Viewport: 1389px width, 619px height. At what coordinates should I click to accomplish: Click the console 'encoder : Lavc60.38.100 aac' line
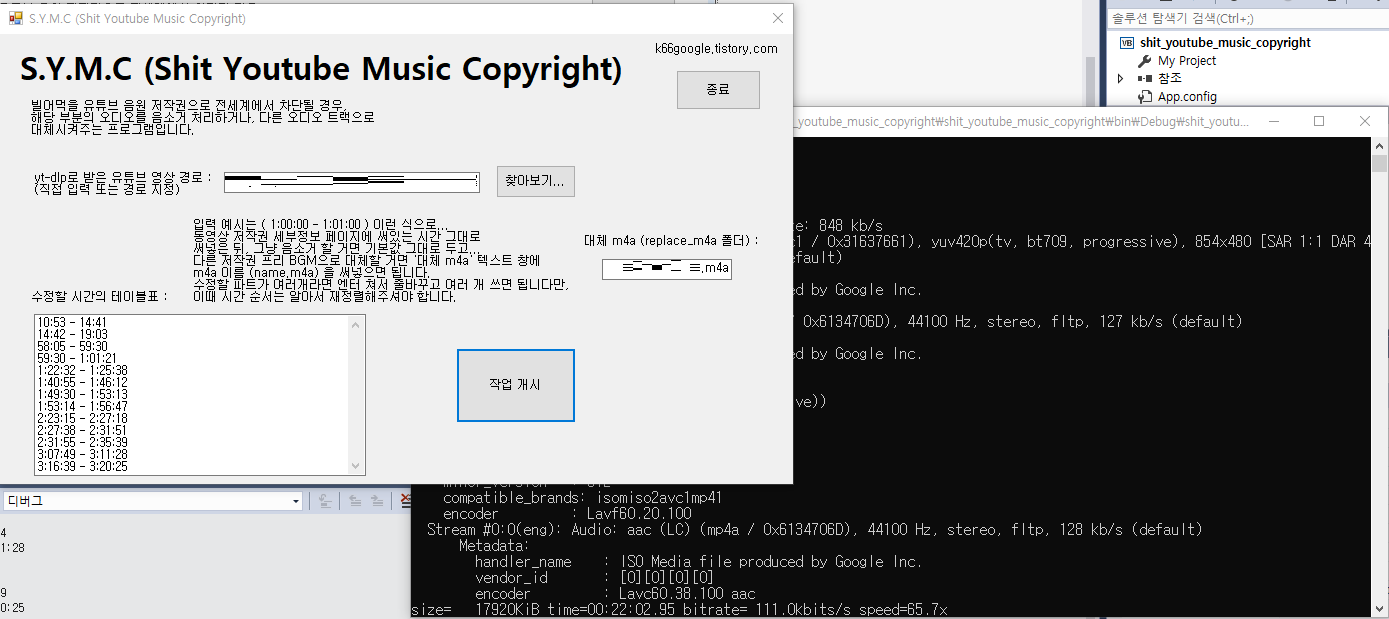click(x=617, y=593)
